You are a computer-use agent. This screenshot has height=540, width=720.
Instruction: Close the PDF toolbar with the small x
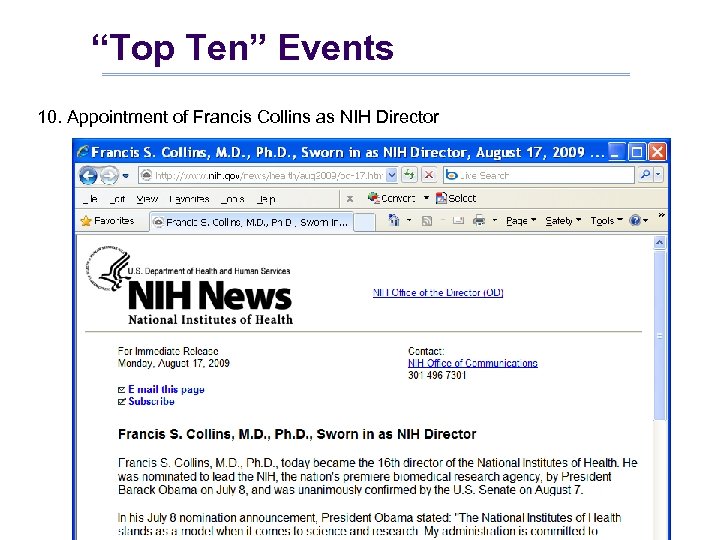point(350,199)
